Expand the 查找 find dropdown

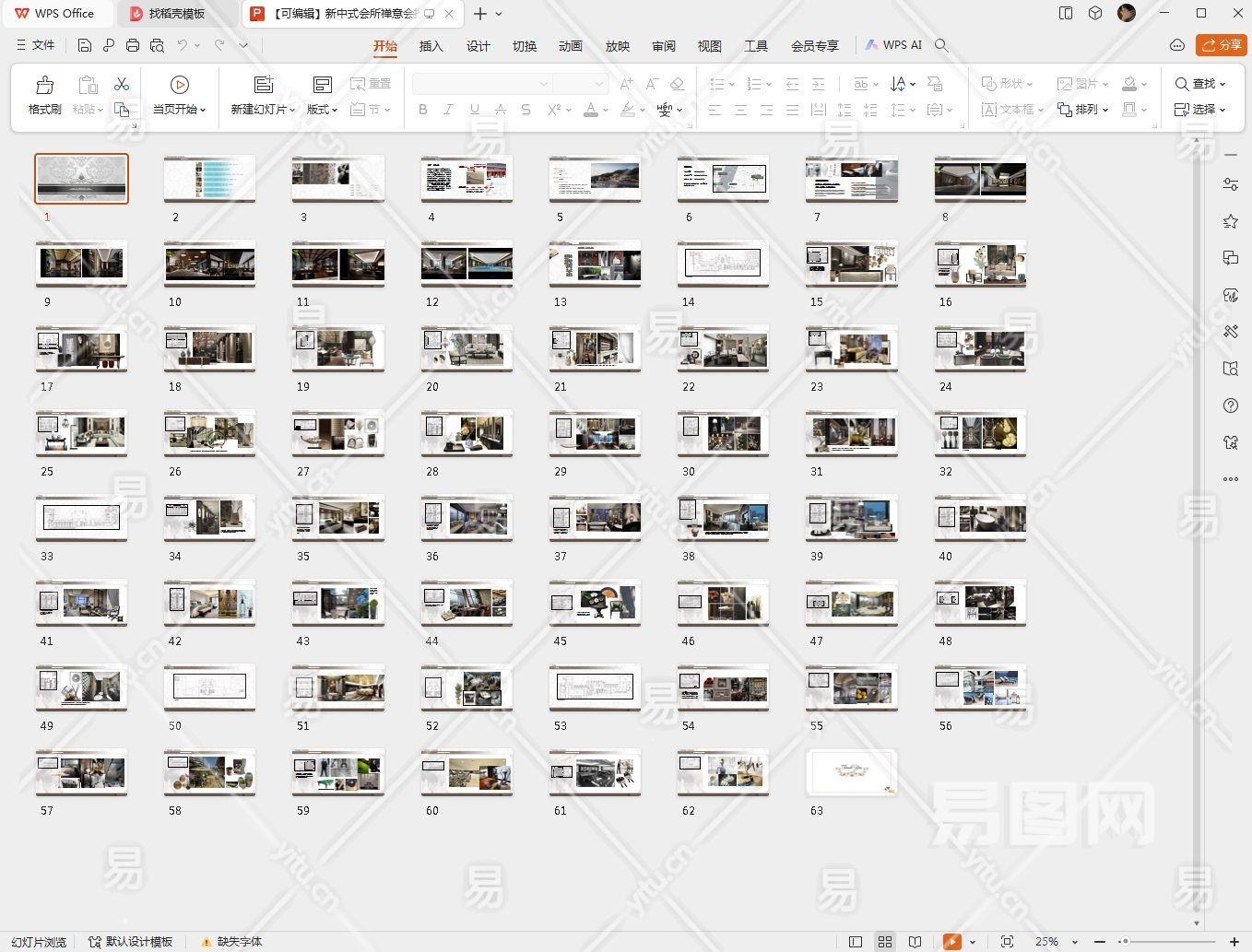(x=1222, y=84)
